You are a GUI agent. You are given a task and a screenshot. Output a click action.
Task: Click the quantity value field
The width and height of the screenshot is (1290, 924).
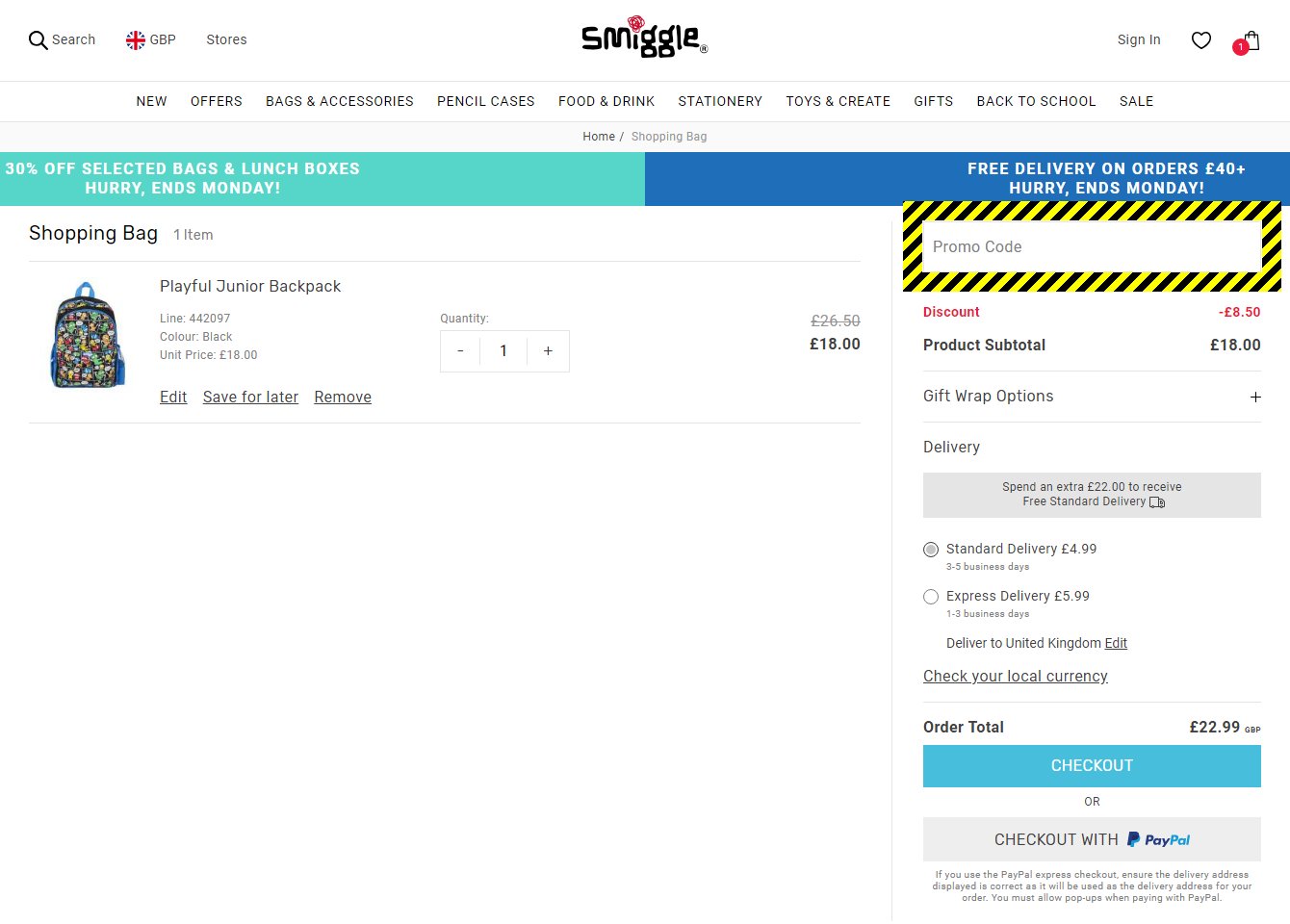click(503, 351)
